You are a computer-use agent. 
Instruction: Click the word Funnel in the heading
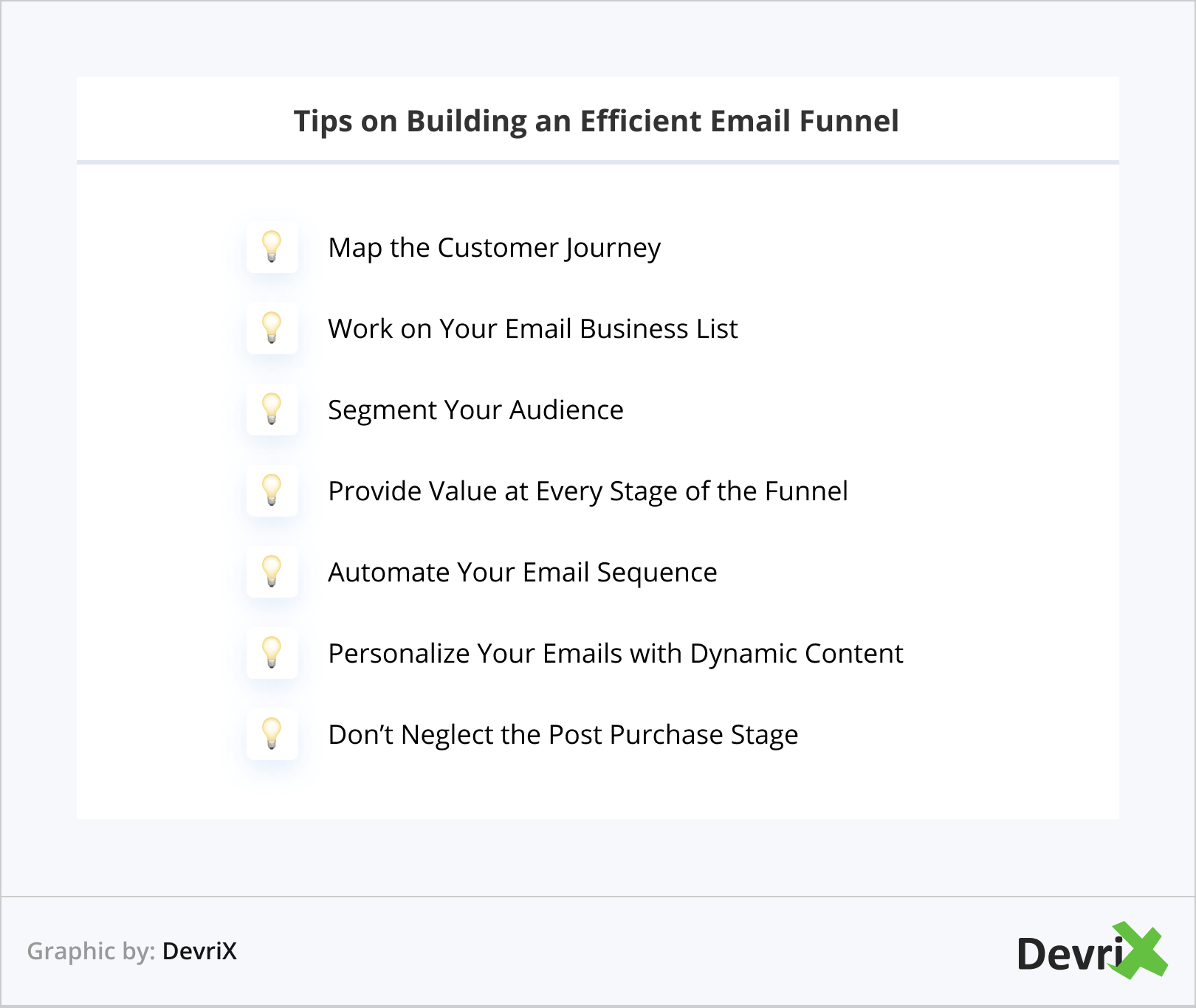pos(849,121)
